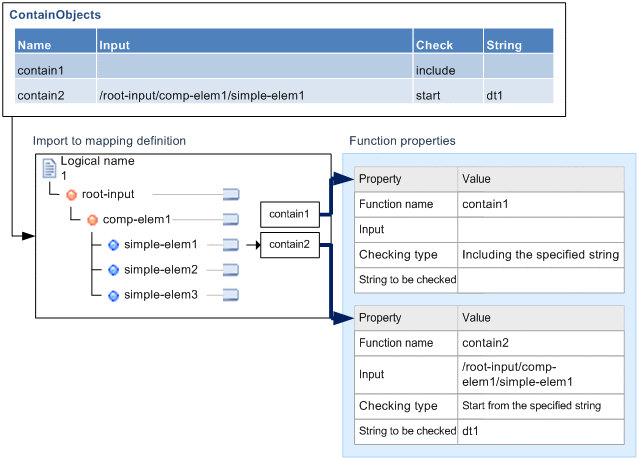
Task: Click the simple-elem2 blue element icon
Action: coord(113,269)
